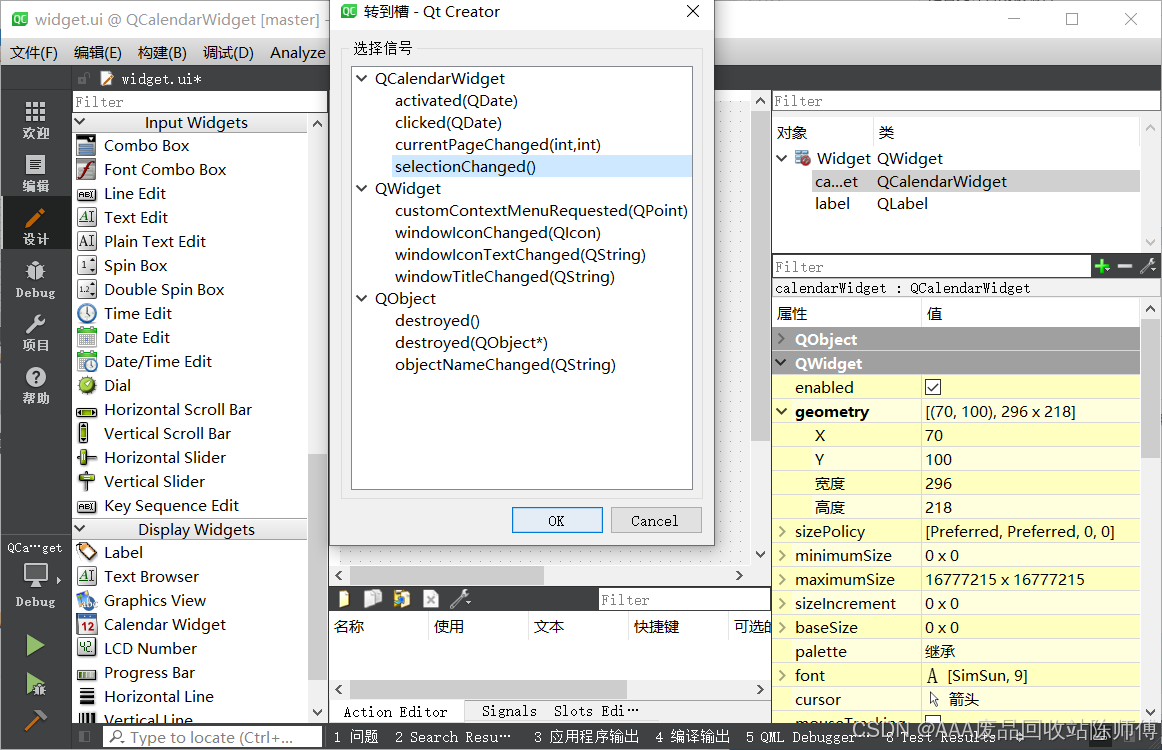Click the wrench configure icon in Action Editor toolbar
Screen dimensions: 1162x750
[458, 598]
